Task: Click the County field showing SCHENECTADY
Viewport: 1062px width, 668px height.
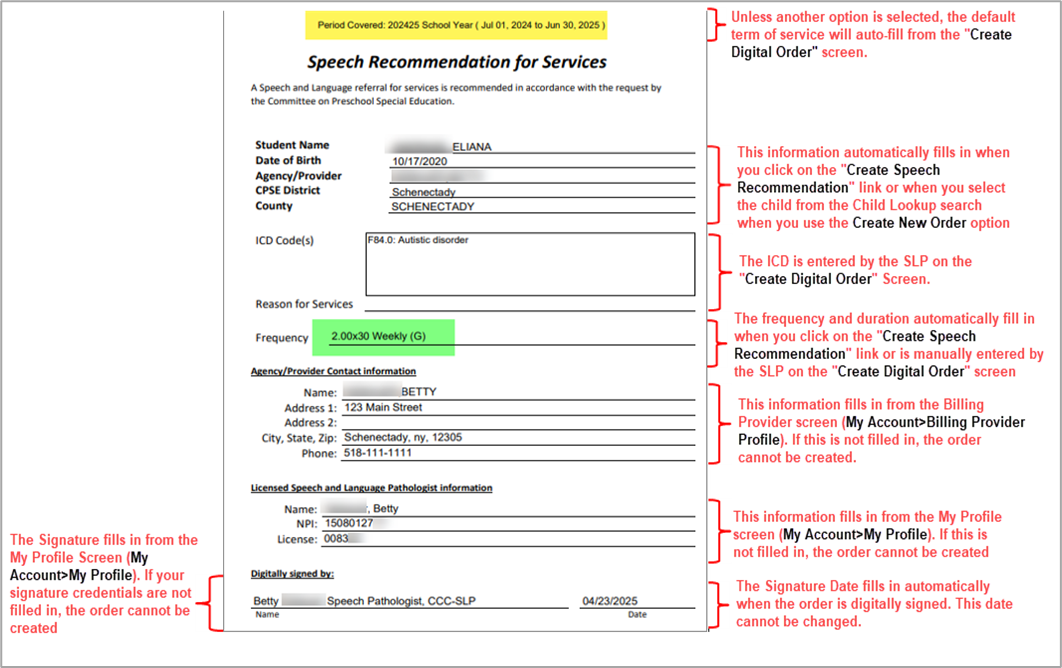Action: click(540, 207)
